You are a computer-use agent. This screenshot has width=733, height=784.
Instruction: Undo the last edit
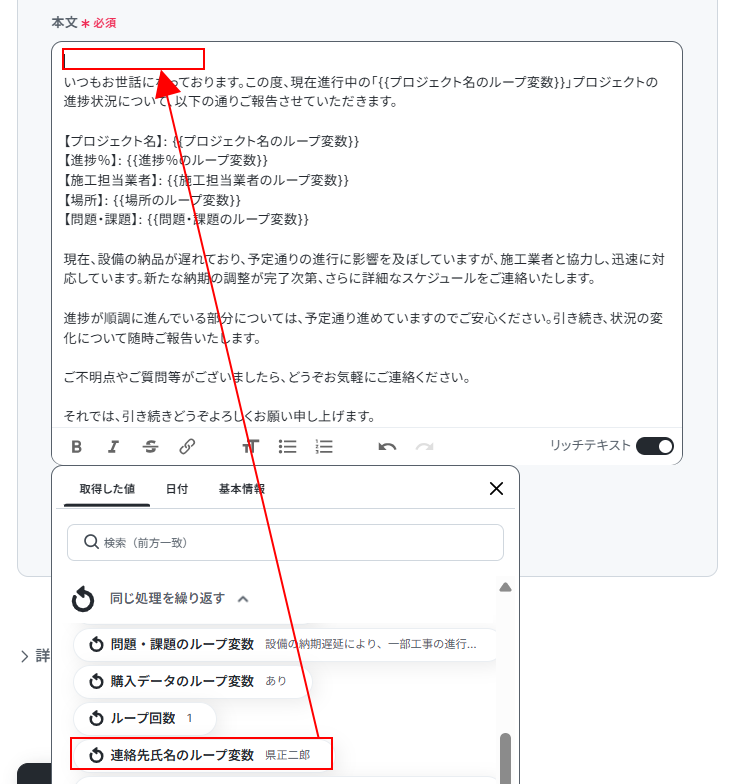tap(388, 446)
